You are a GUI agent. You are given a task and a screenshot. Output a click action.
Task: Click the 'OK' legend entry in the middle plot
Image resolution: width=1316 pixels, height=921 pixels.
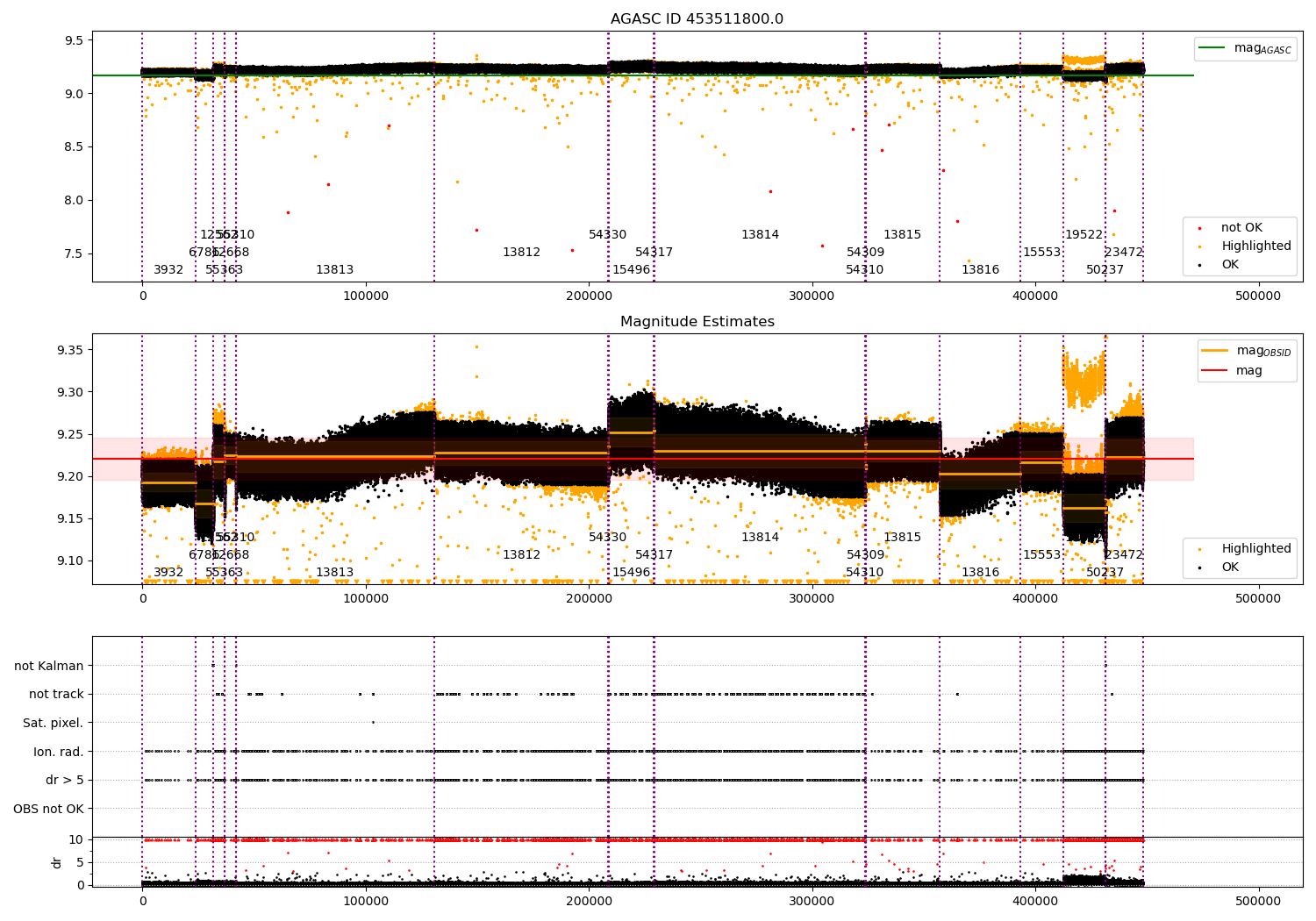pyautogui.click(x=1219, y=568)
